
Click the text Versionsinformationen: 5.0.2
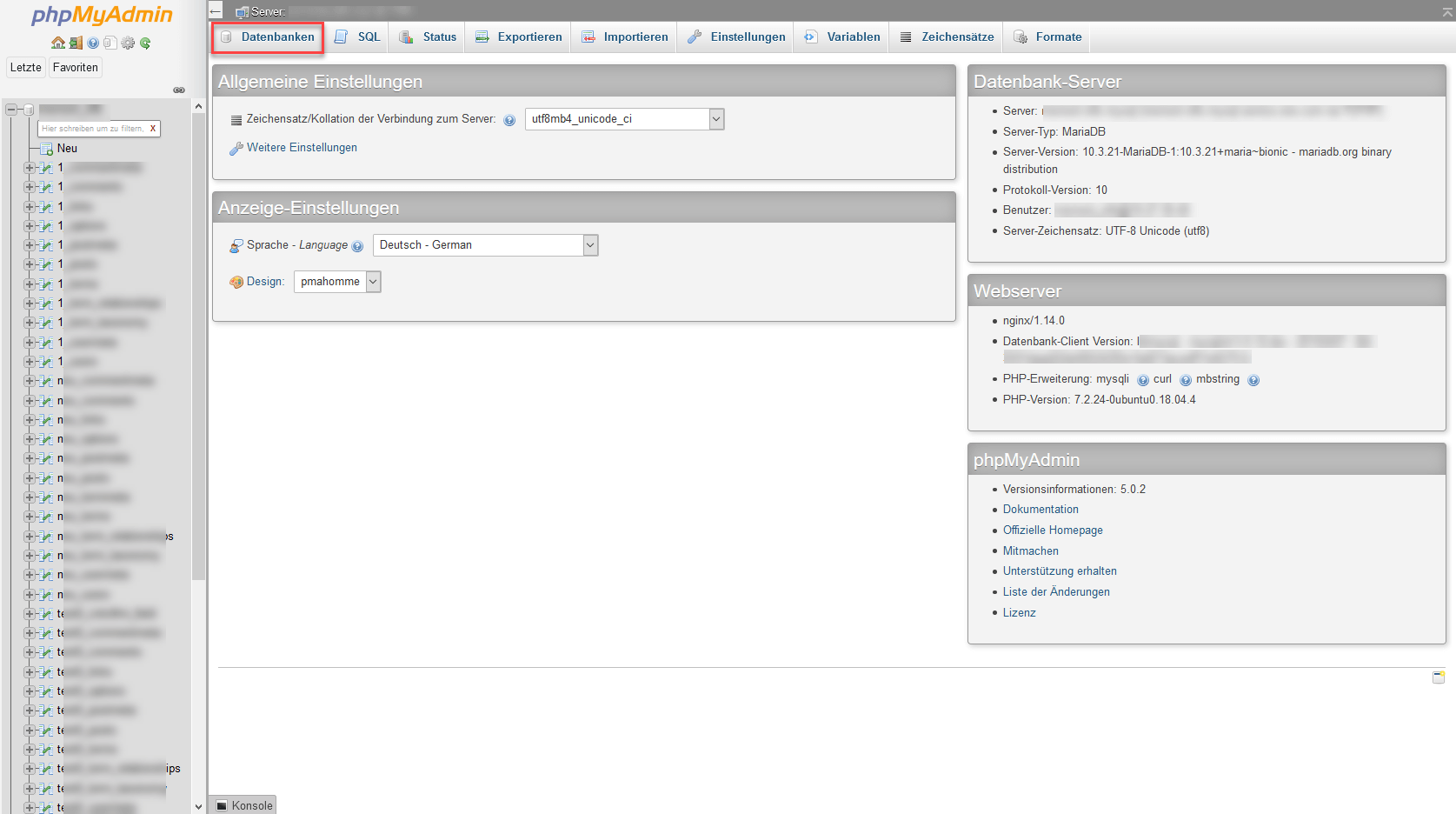coord(1074,490)
